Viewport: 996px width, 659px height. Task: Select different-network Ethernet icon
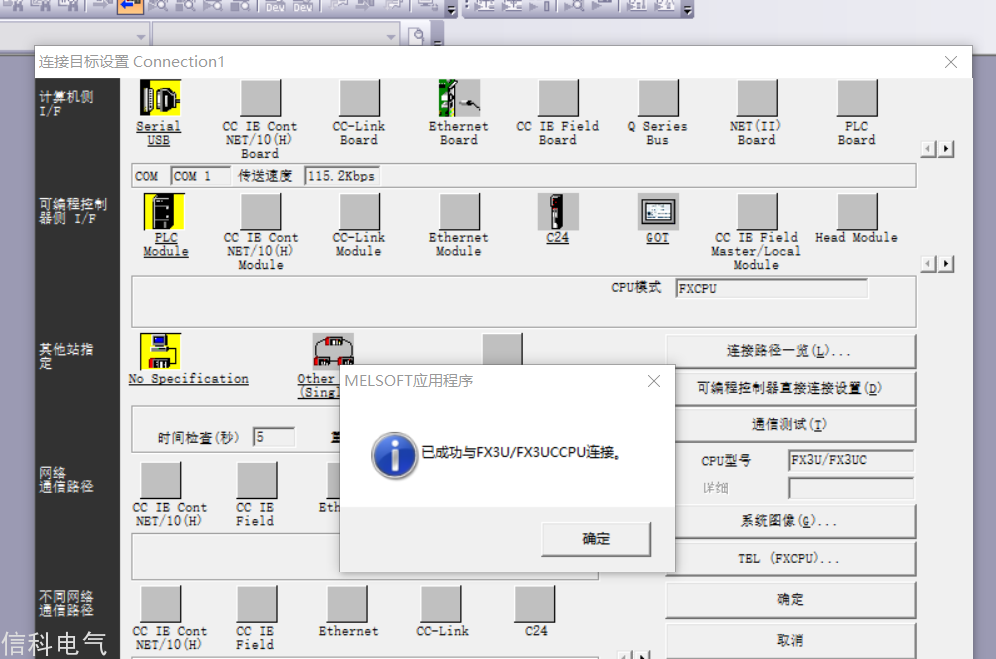(347, 604)
